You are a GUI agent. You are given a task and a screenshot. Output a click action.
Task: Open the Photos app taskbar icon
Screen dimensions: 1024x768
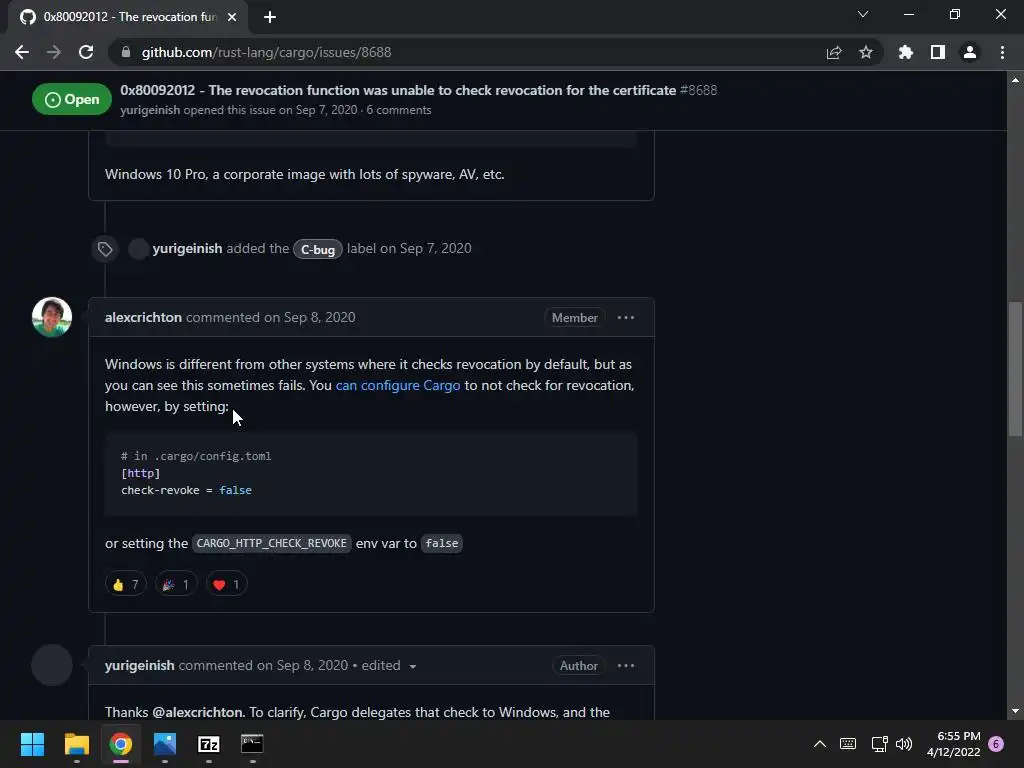tap(165, 744)
